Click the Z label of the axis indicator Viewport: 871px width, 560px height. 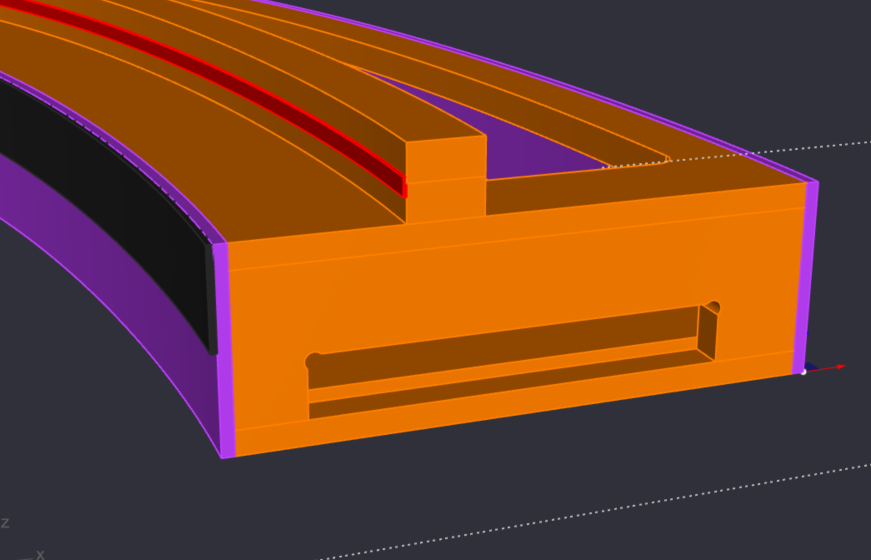click(x=5, y=522)
